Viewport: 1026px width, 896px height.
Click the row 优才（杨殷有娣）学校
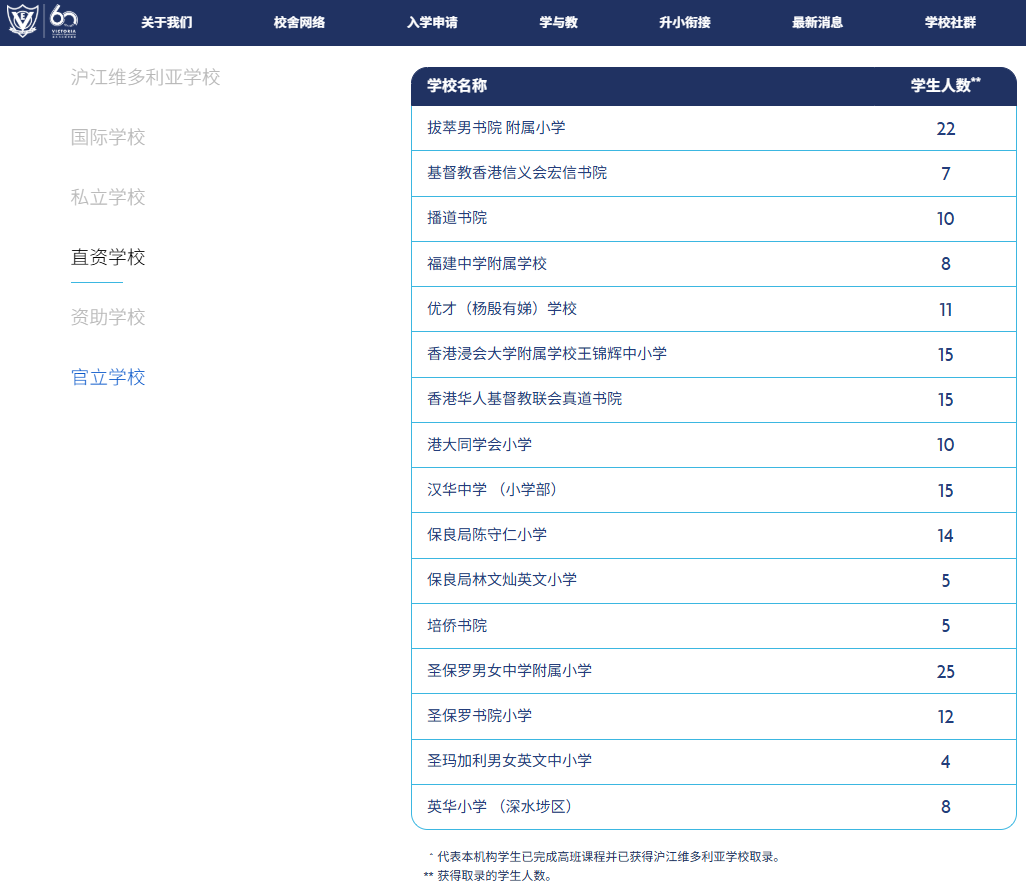(714, 309)
